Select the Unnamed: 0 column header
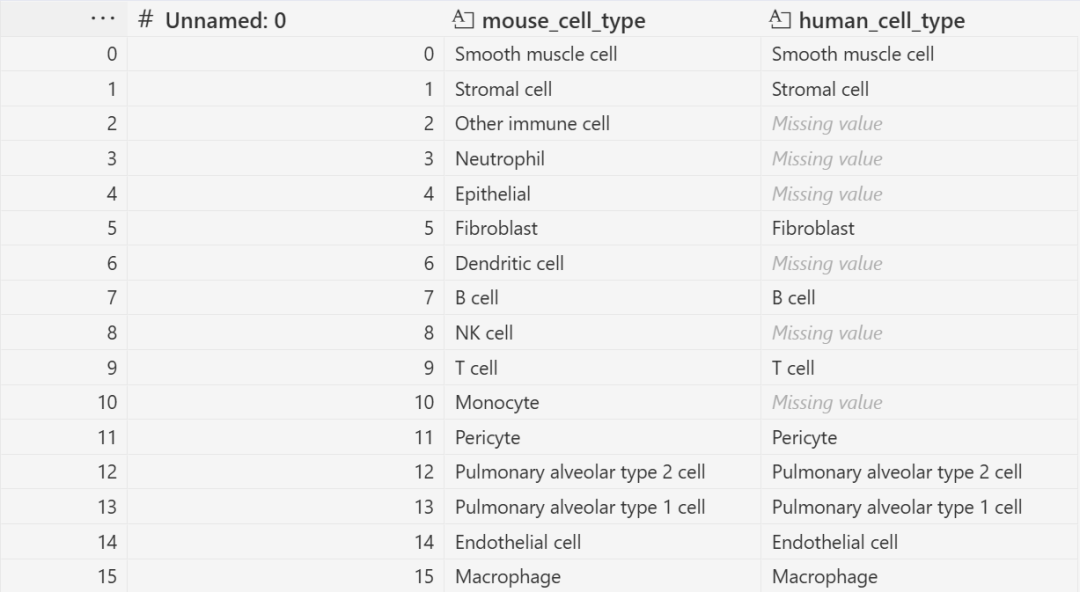The height and width of the screenshot is (592, 1080). [225, 20]
